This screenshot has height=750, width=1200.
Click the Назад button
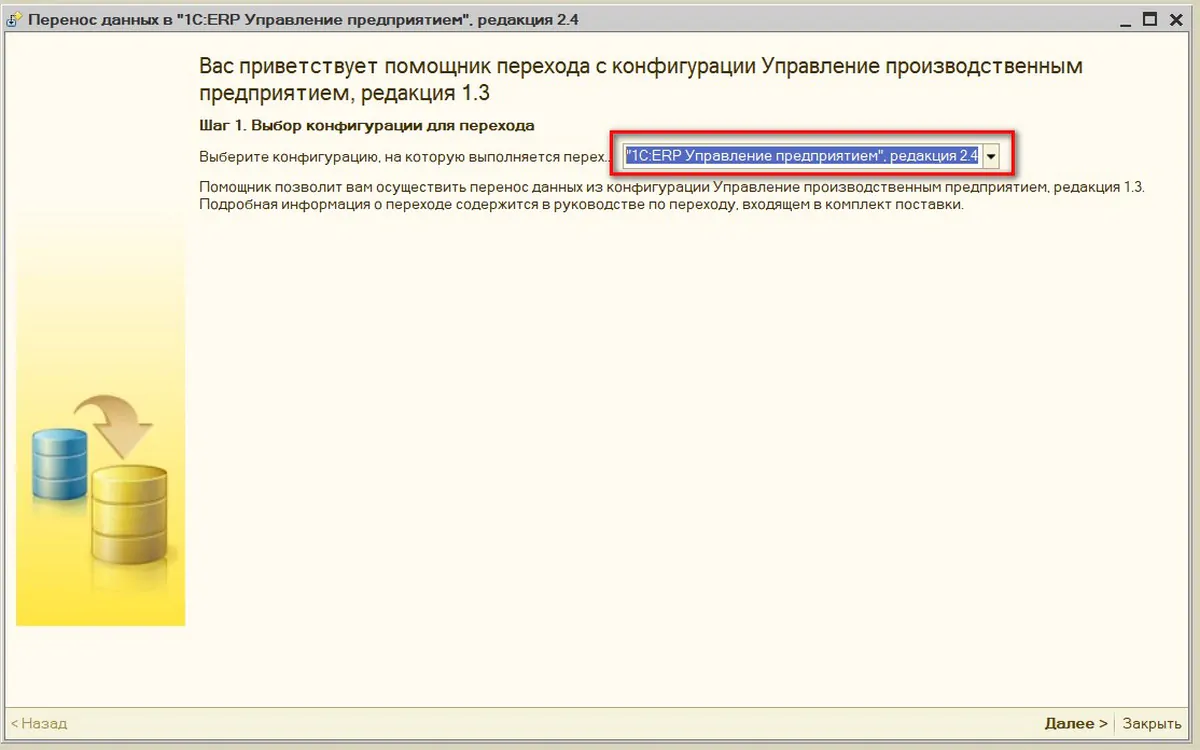tap(39, 723)
